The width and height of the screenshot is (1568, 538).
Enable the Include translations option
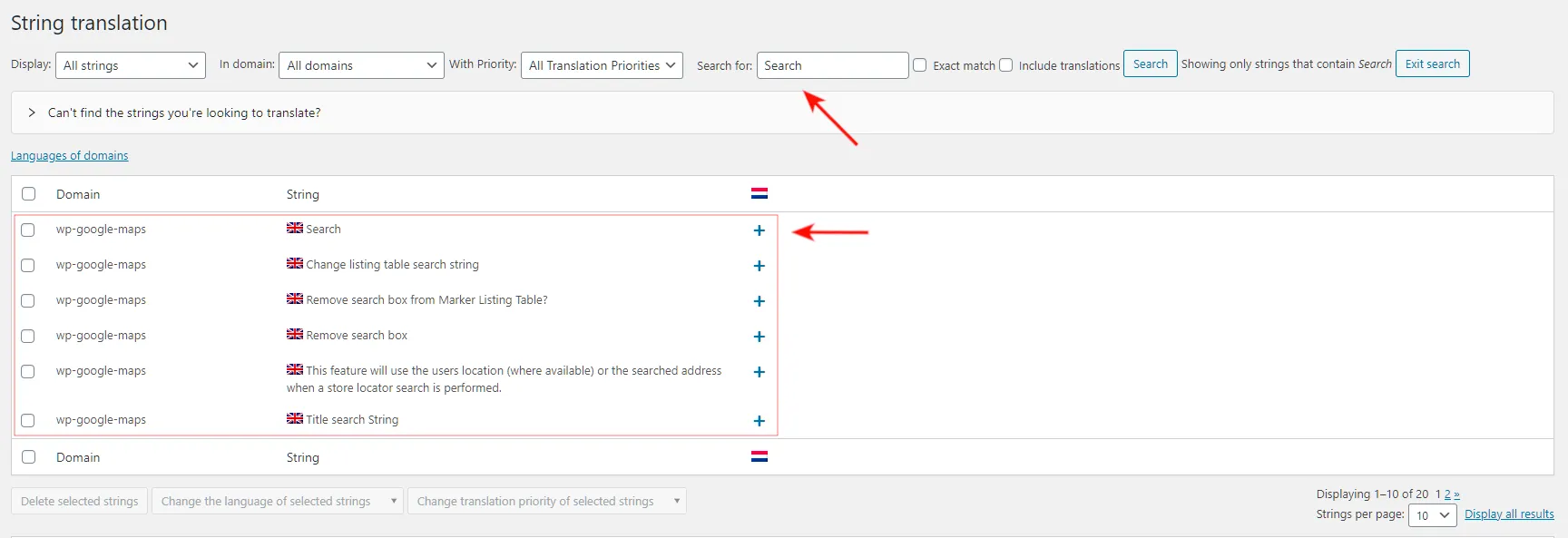pos(1006,65)
